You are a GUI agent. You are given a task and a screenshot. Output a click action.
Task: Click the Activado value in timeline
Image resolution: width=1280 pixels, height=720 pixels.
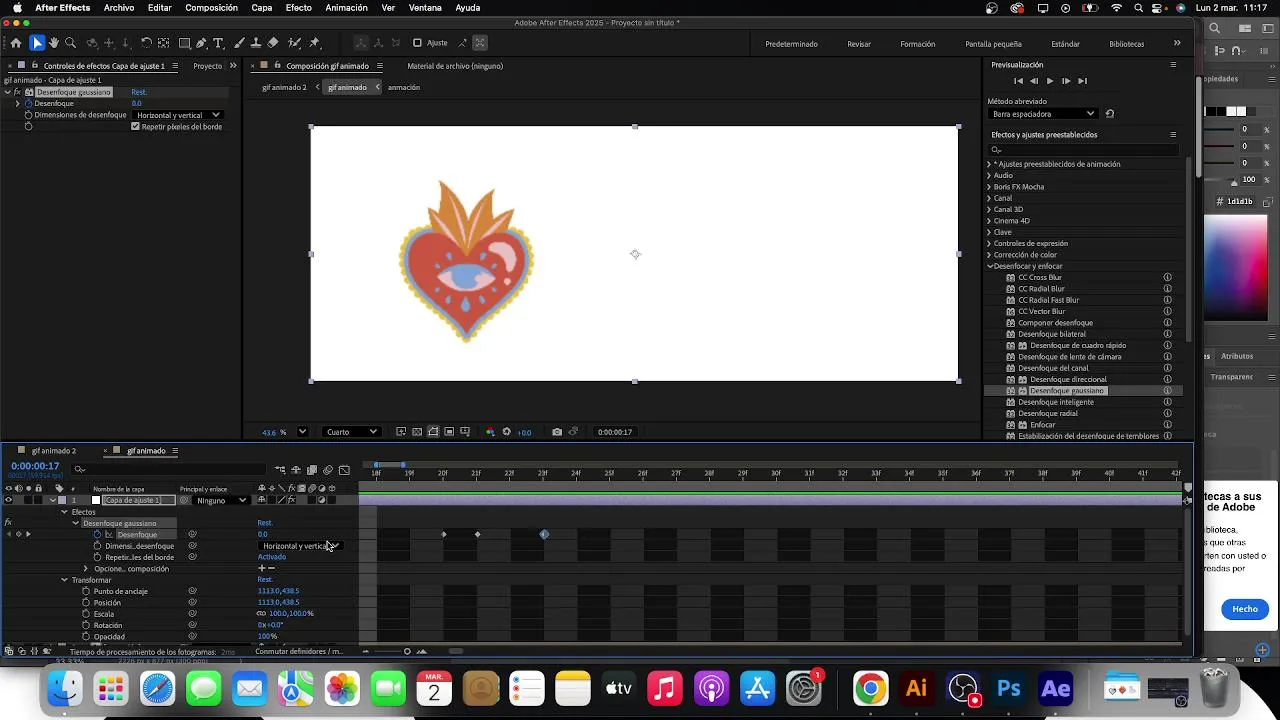(x=272, y=557)
